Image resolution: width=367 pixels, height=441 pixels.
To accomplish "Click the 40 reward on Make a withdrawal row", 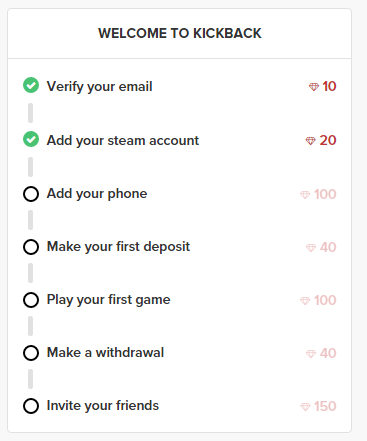I will 328,353.
